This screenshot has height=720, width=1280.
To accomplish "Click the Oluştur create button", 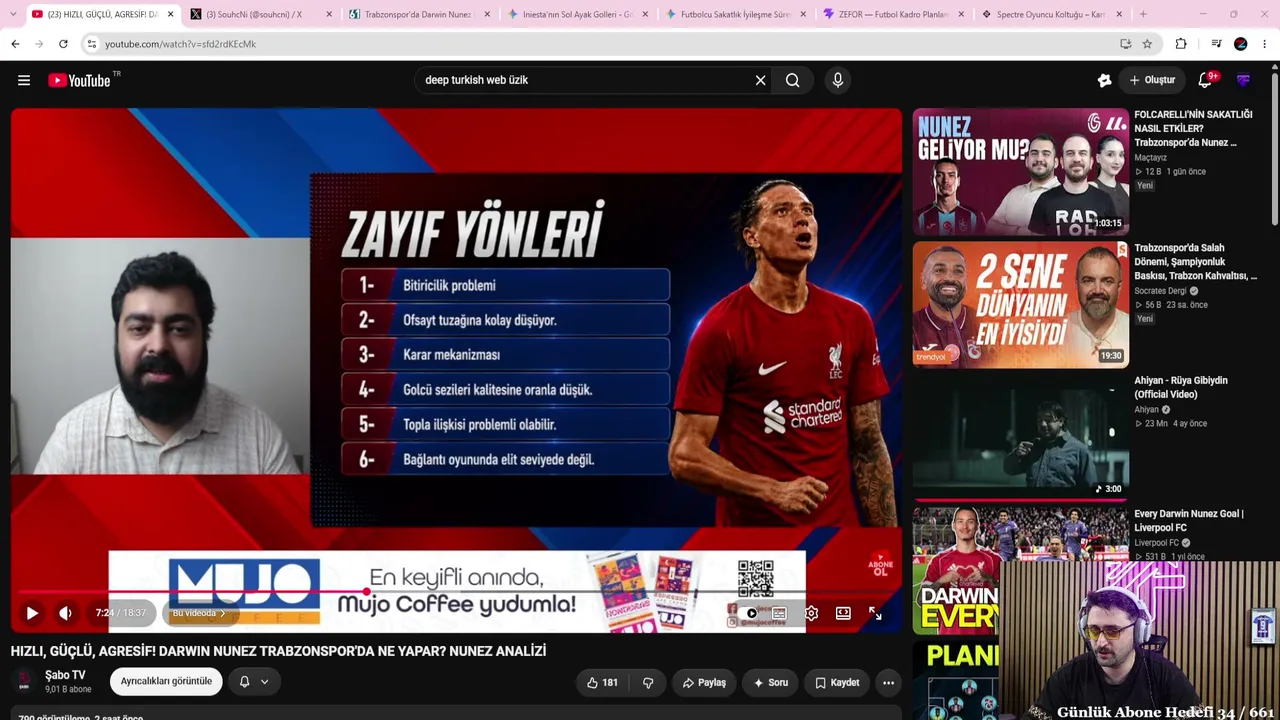I will point(1152,80).
